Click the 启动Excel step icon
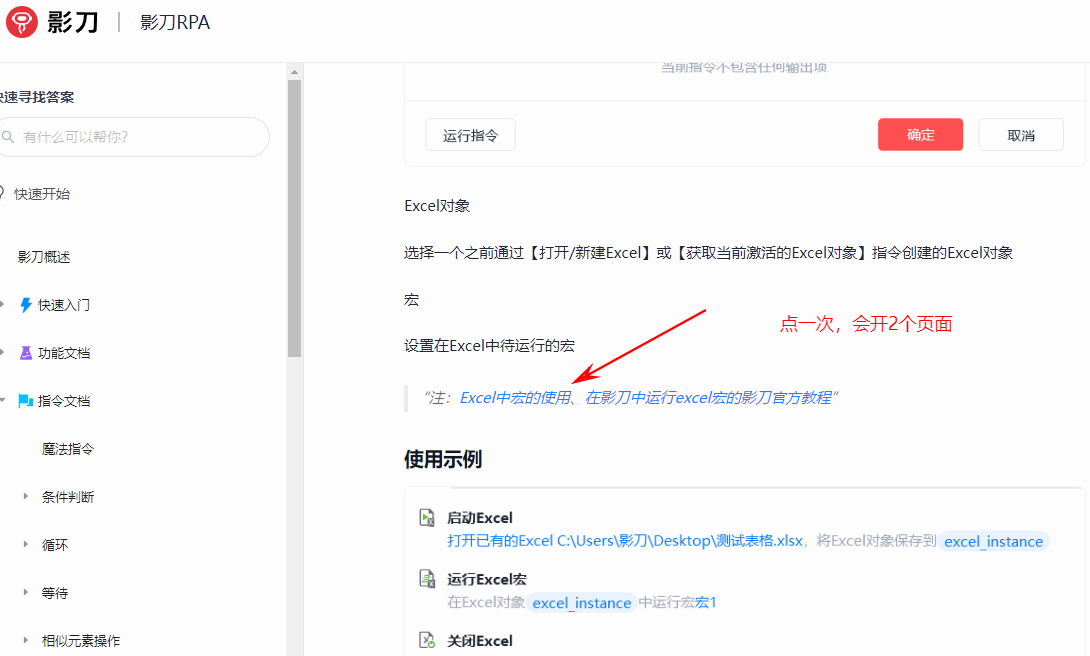 (x=427, y=518)
